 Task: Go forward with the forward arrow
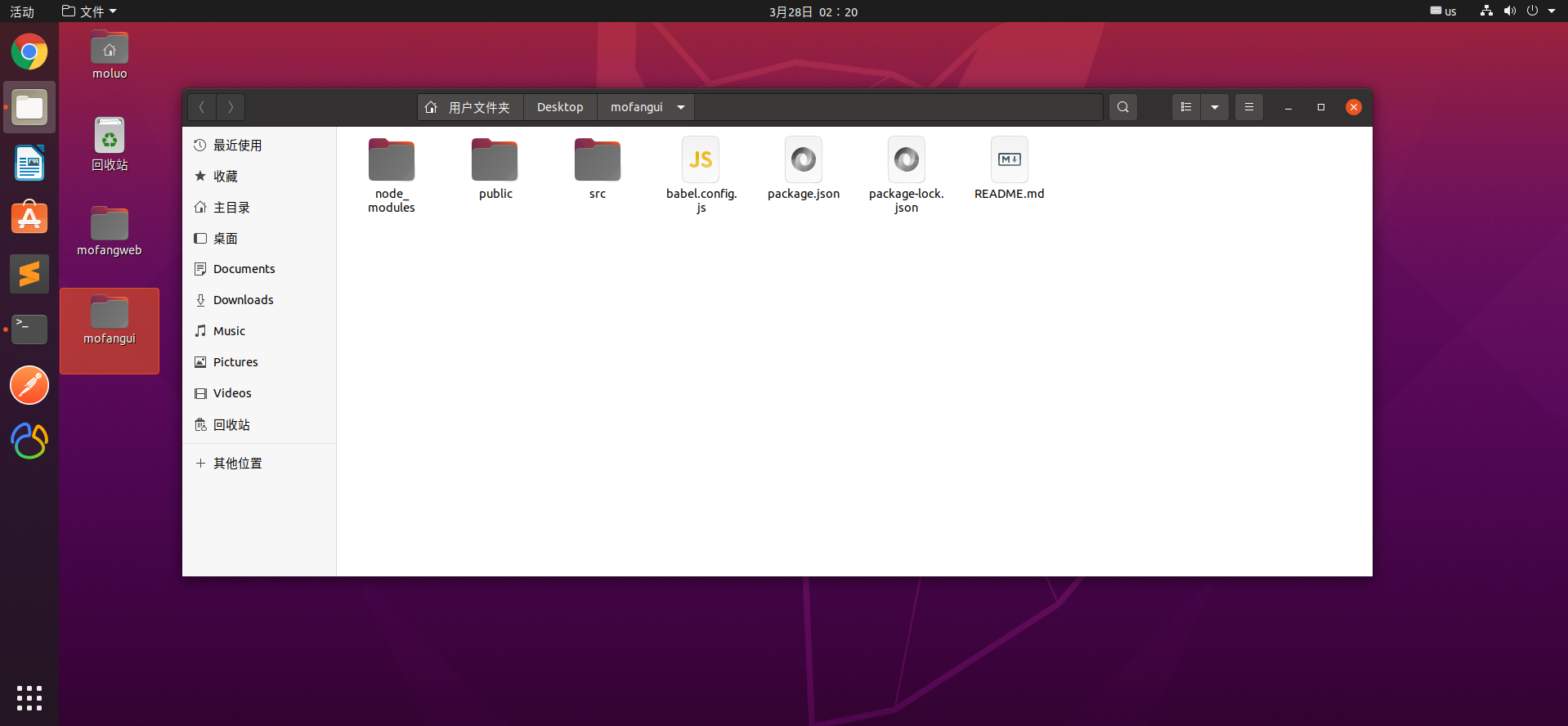click(231, 107)
